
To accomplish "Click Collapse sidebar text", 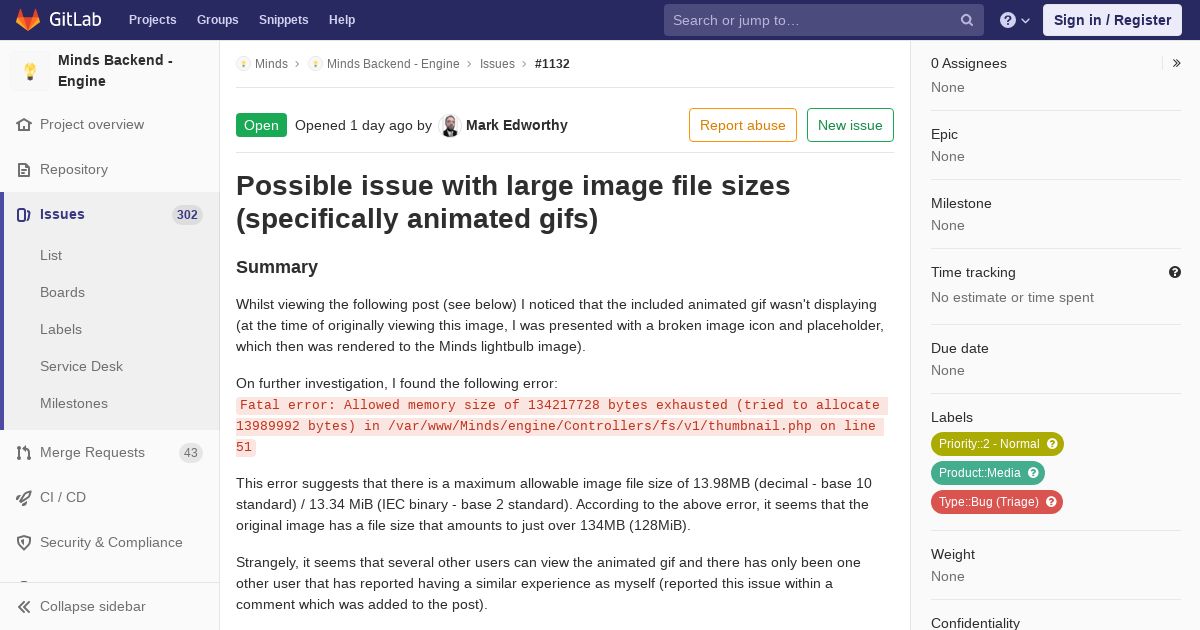I will [x=93, y=607].
